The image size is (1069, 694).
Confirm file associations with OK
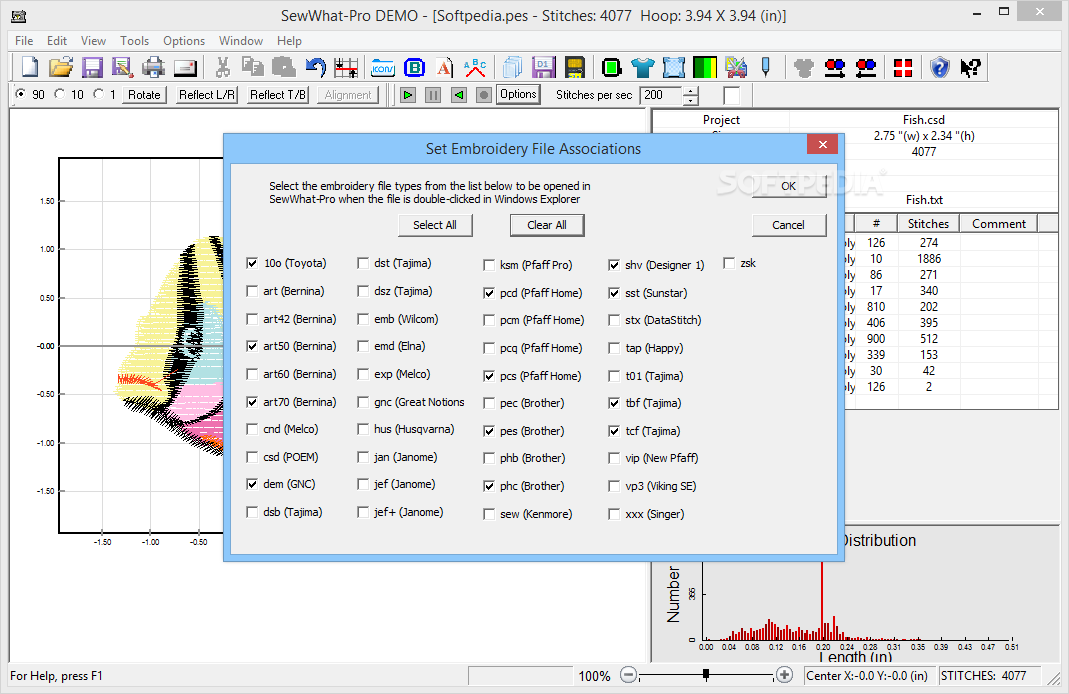[789, 186]
